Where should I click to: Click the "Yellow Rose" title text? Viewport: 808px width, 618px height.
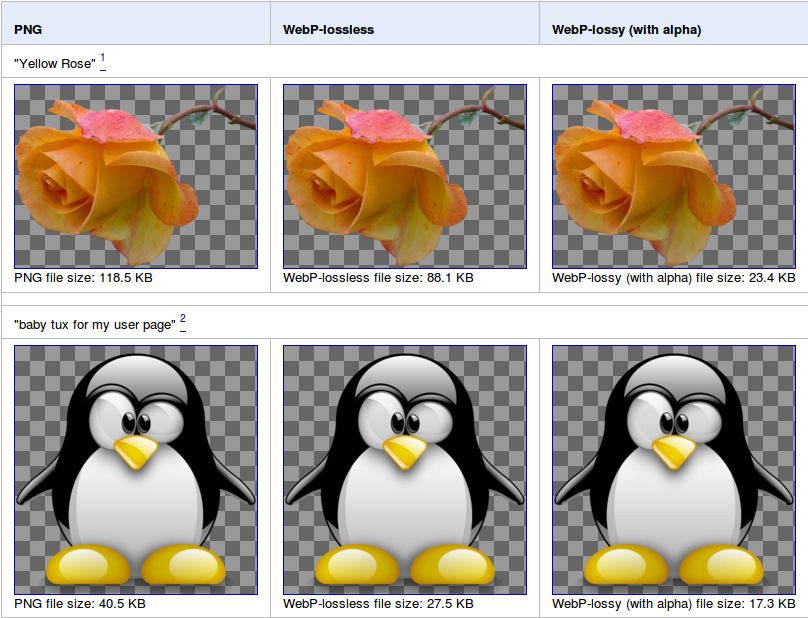(x=55, y=63)
